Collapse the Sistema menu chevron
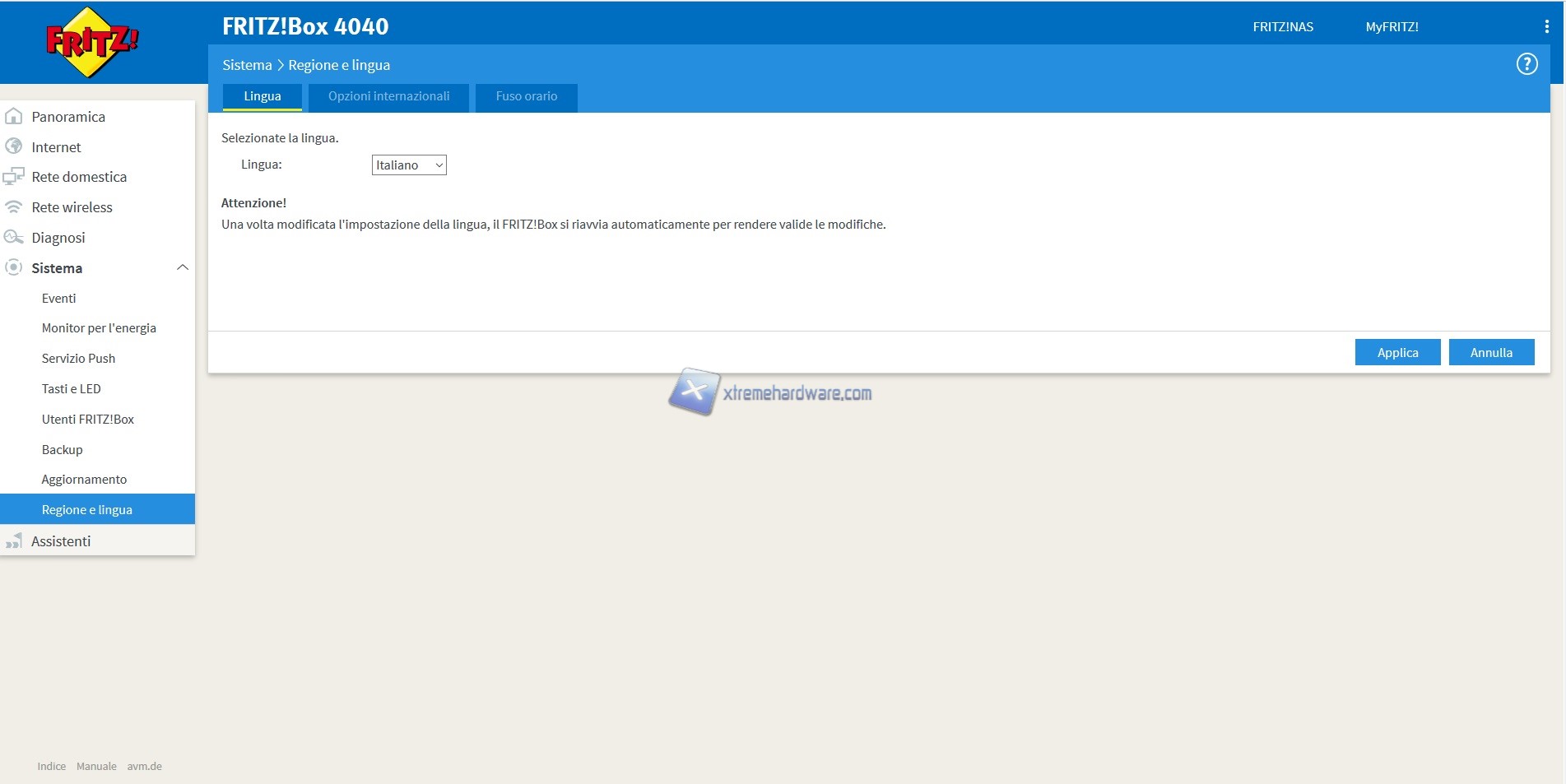 183,267
